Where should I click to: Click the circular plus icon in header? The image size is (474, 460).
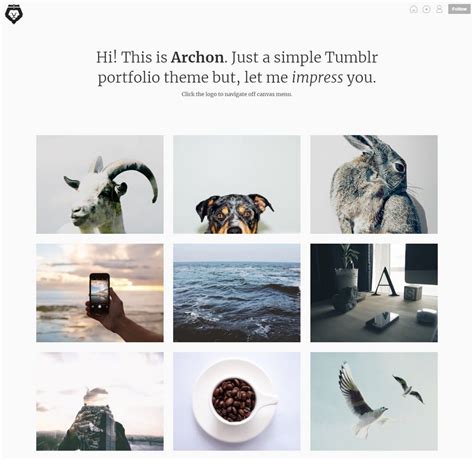click(426, 9)
